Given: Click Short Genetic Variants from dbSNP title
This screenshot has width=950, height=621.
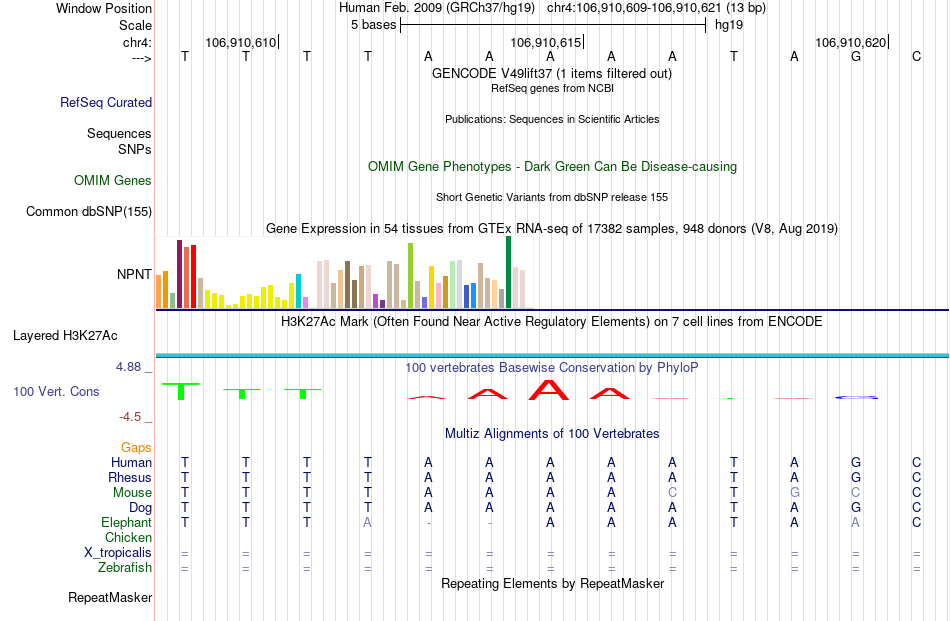Looking at the screenshot, I should [552, 198].
